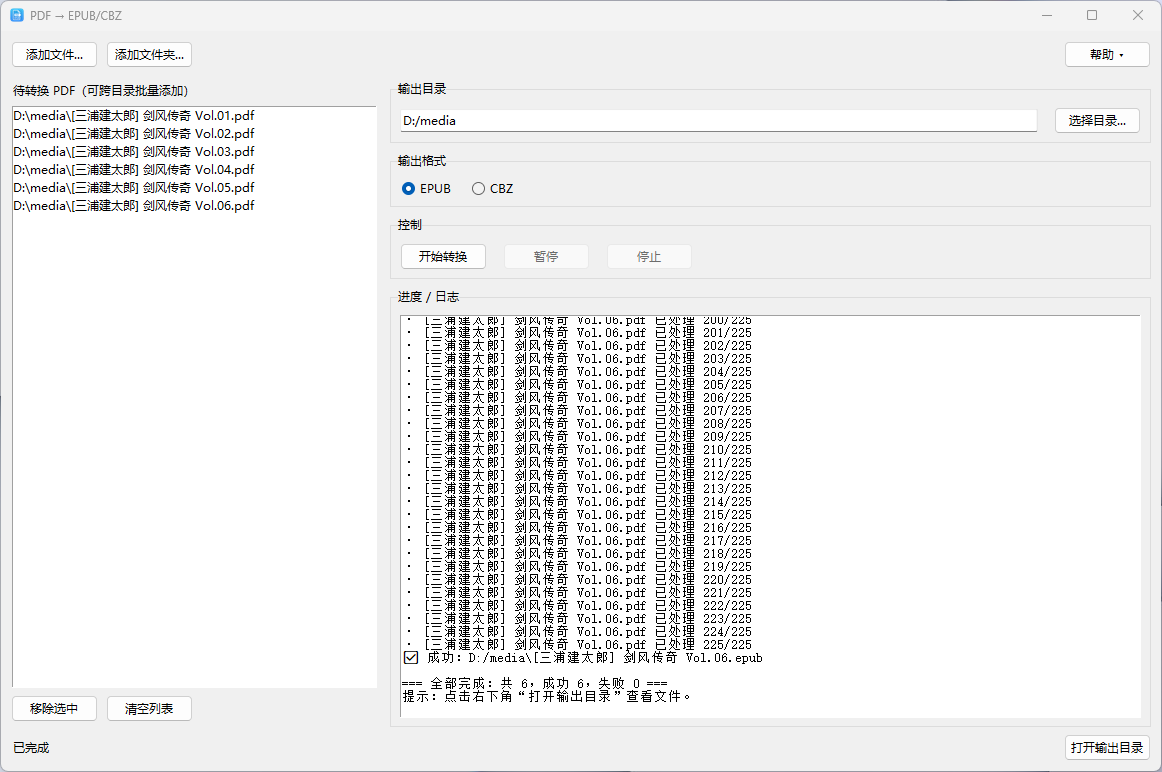Viewport: 1162px width, 772px height.
Task: Select the EPUB output format
Action: 409,189
